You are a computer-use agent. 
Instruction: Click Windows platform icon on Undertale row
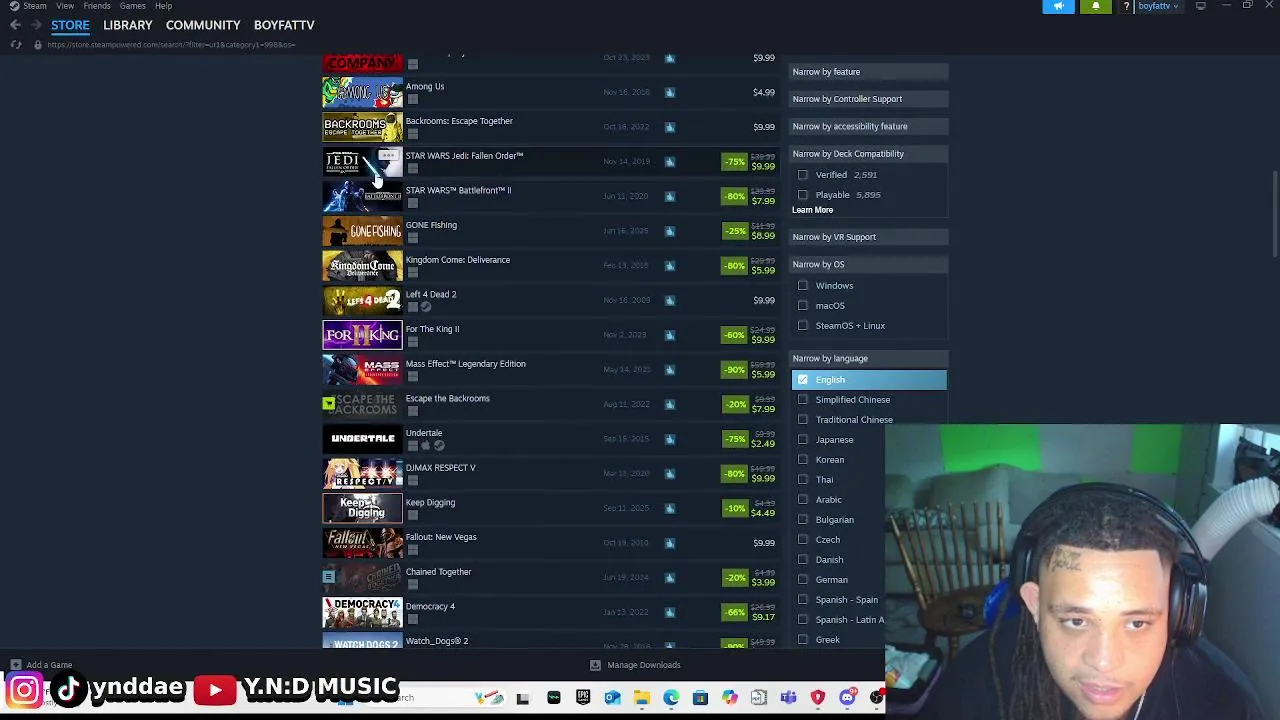tap(412, 446)
